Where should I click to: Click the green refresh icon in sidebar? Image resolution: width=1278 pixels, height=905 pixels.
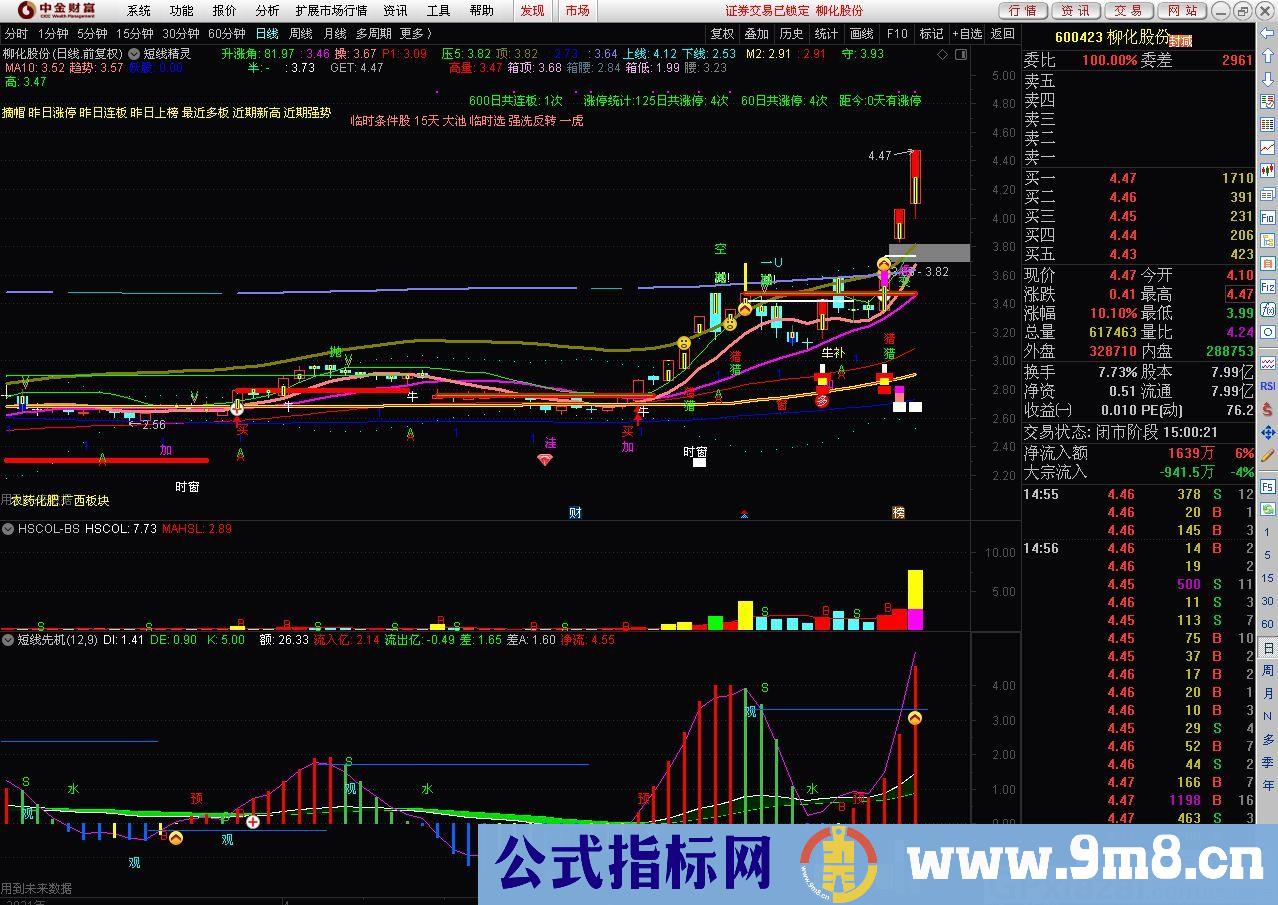tap(1267, 510)
